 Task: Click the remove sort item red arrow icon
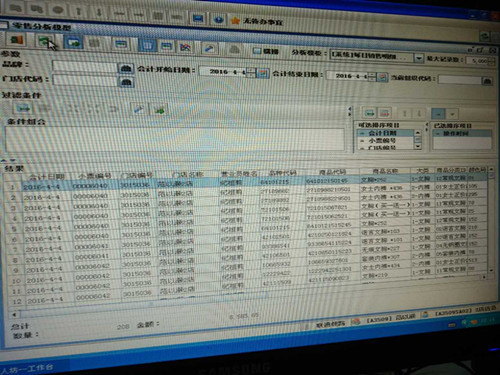tap(384, 113)
